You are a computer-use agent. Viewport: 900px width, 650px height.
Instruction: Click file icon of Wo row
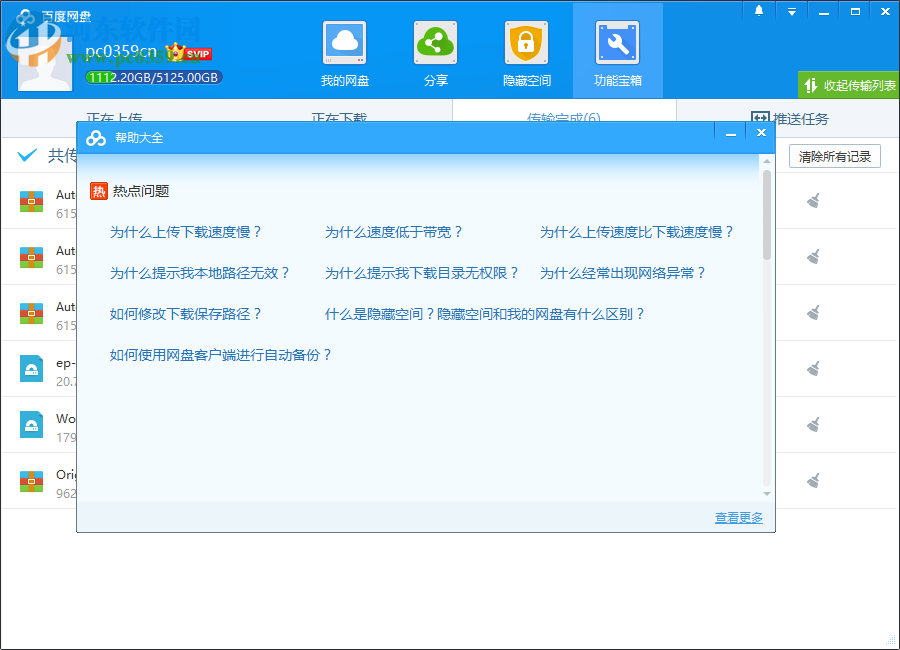click(32, 425)
